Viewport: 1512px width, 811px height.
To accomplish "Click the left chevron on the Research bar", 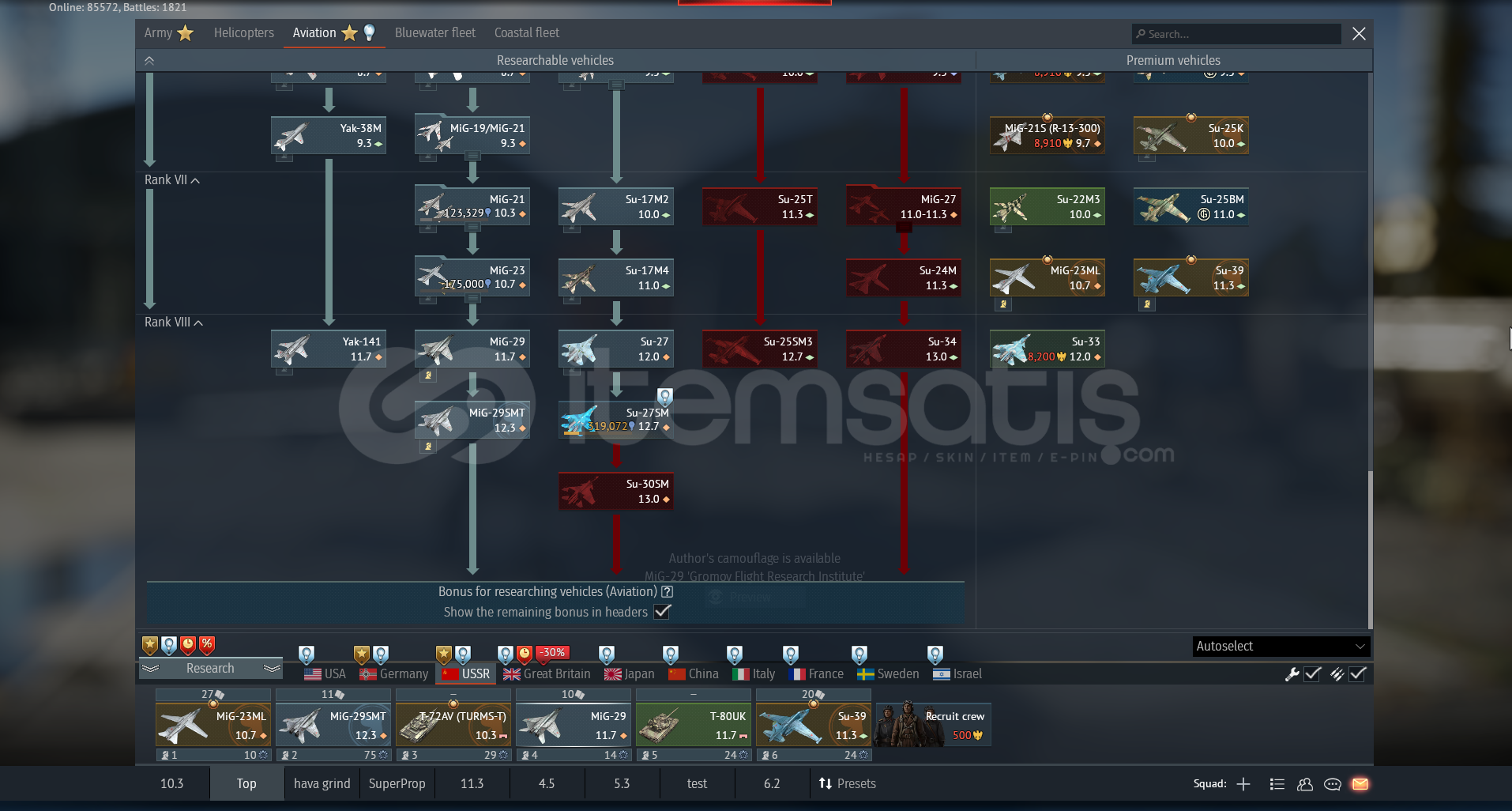I will click(150, 669).
